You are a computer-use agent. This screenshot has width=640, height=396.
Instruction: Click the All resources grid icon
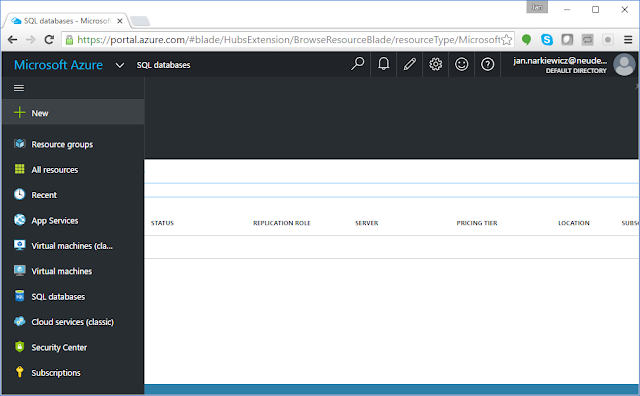20,169
